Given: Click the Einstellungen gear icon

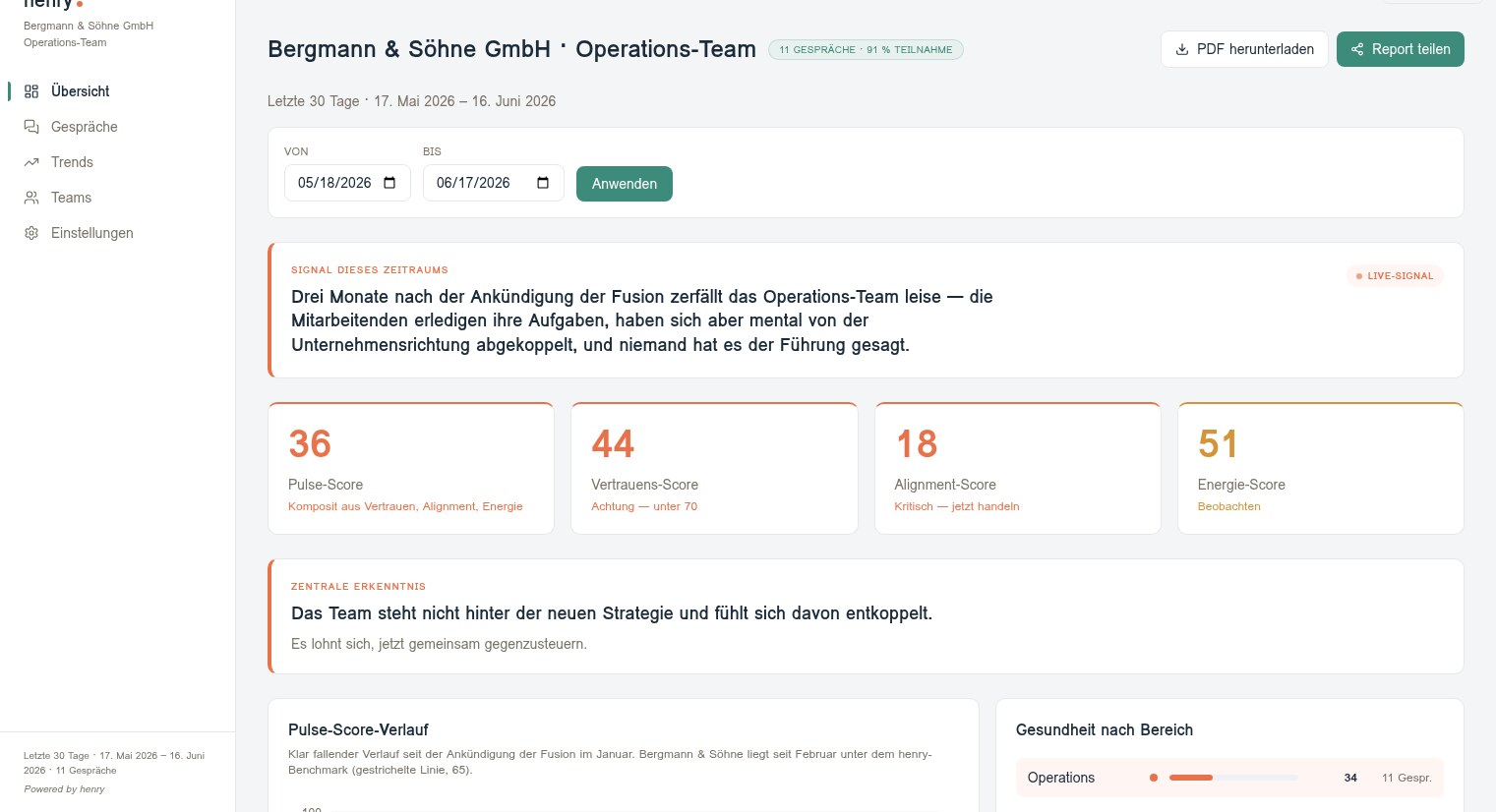Looking at the screenshot, I should click(x=31, y=233).
